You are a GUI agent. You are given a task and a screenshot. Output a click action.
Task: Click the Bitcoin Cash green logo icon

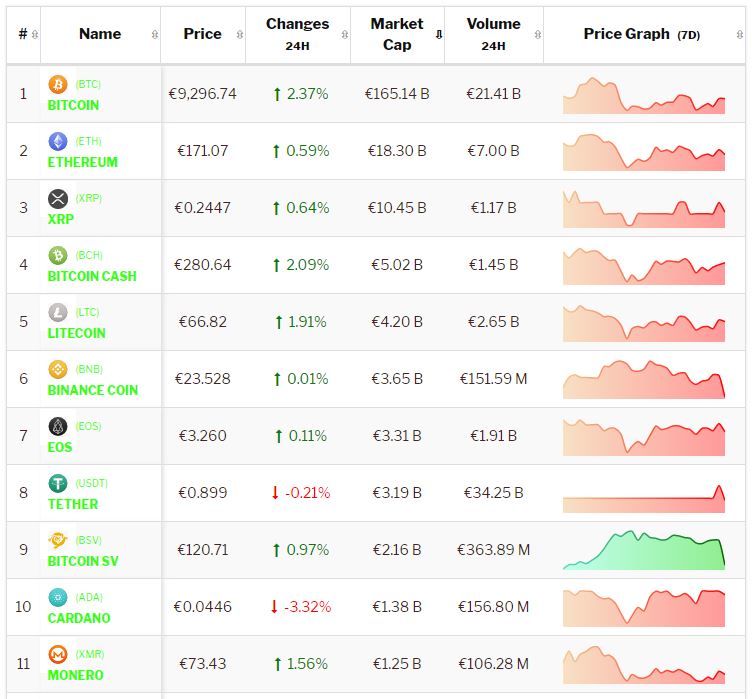[x=57, y=256]
